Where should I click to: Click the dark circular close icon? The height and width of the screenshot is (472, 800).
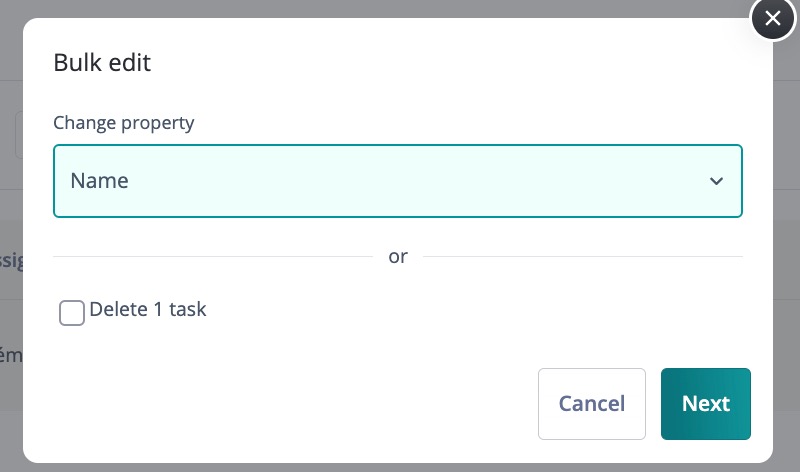772,20
